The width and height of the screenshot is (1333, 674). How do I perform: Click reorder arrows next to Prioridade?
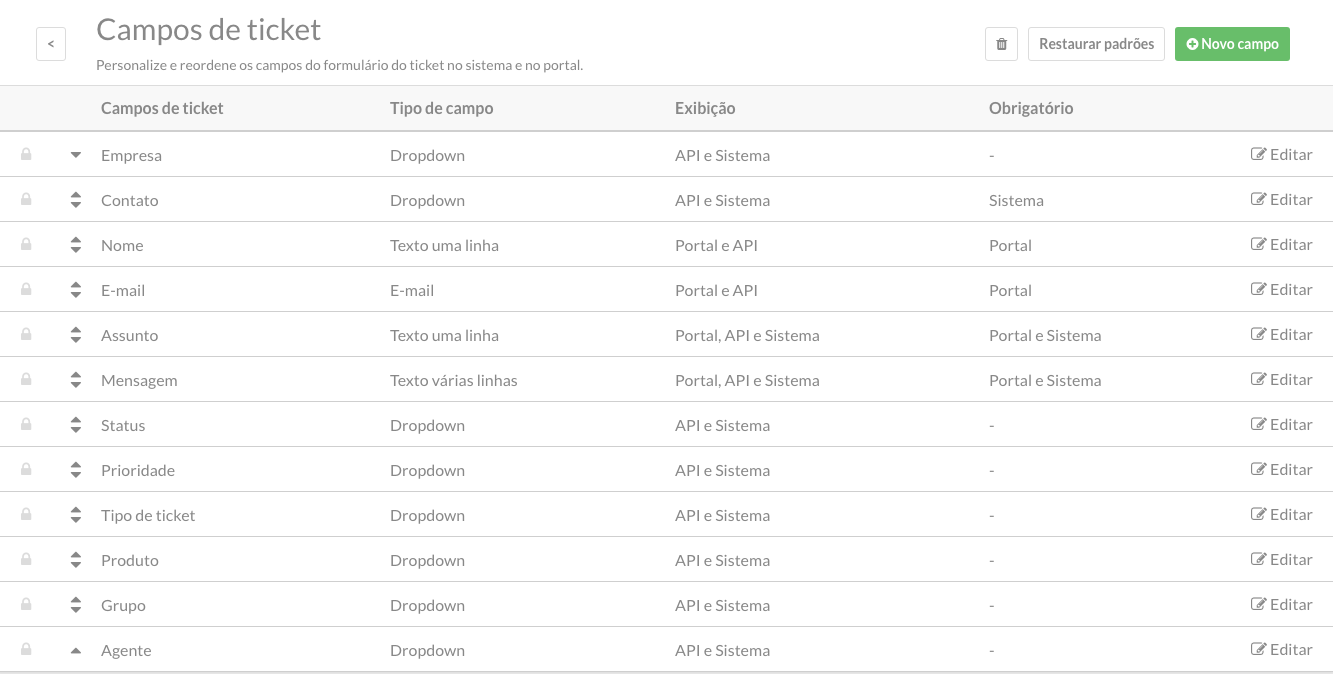click(76, 470)
